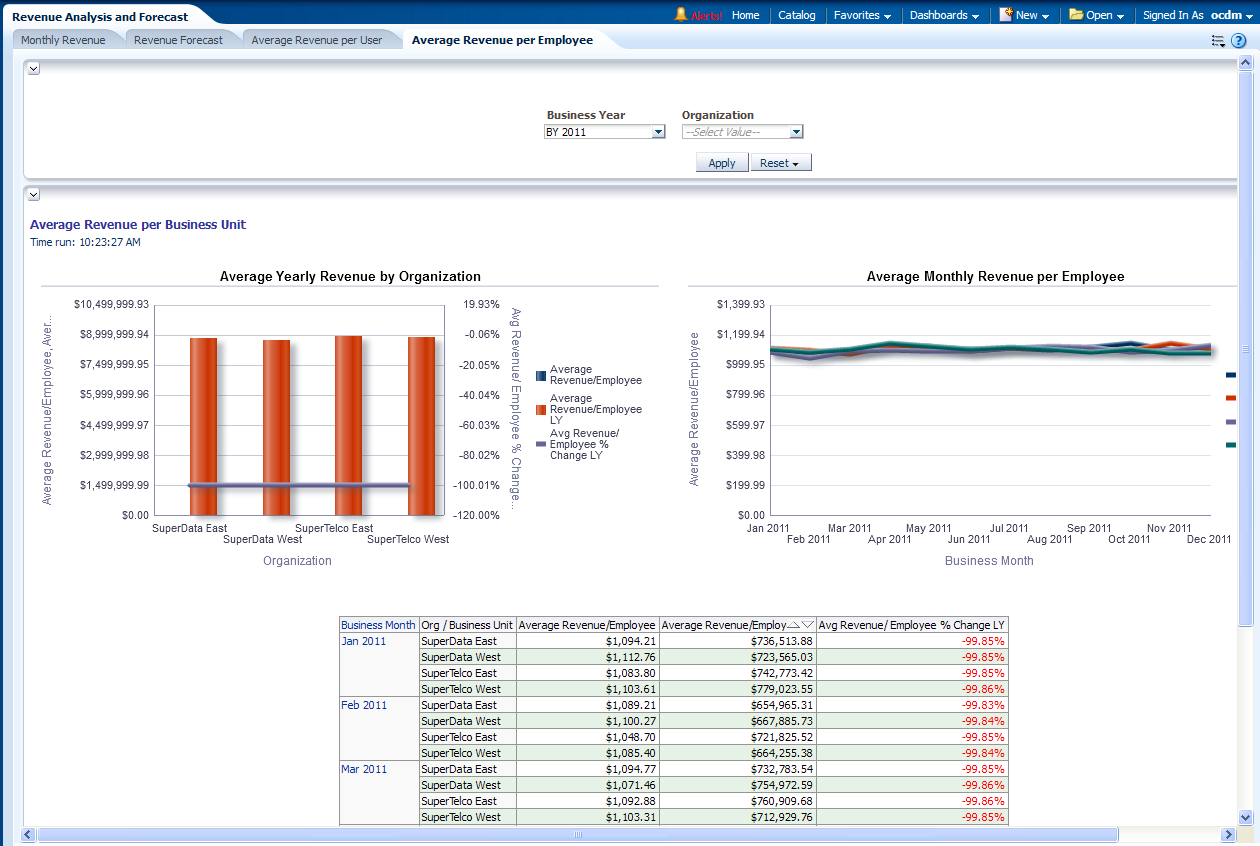1260x846 pixels.
Task: Sort ascending with the column's up triangle
Action: 795,625
